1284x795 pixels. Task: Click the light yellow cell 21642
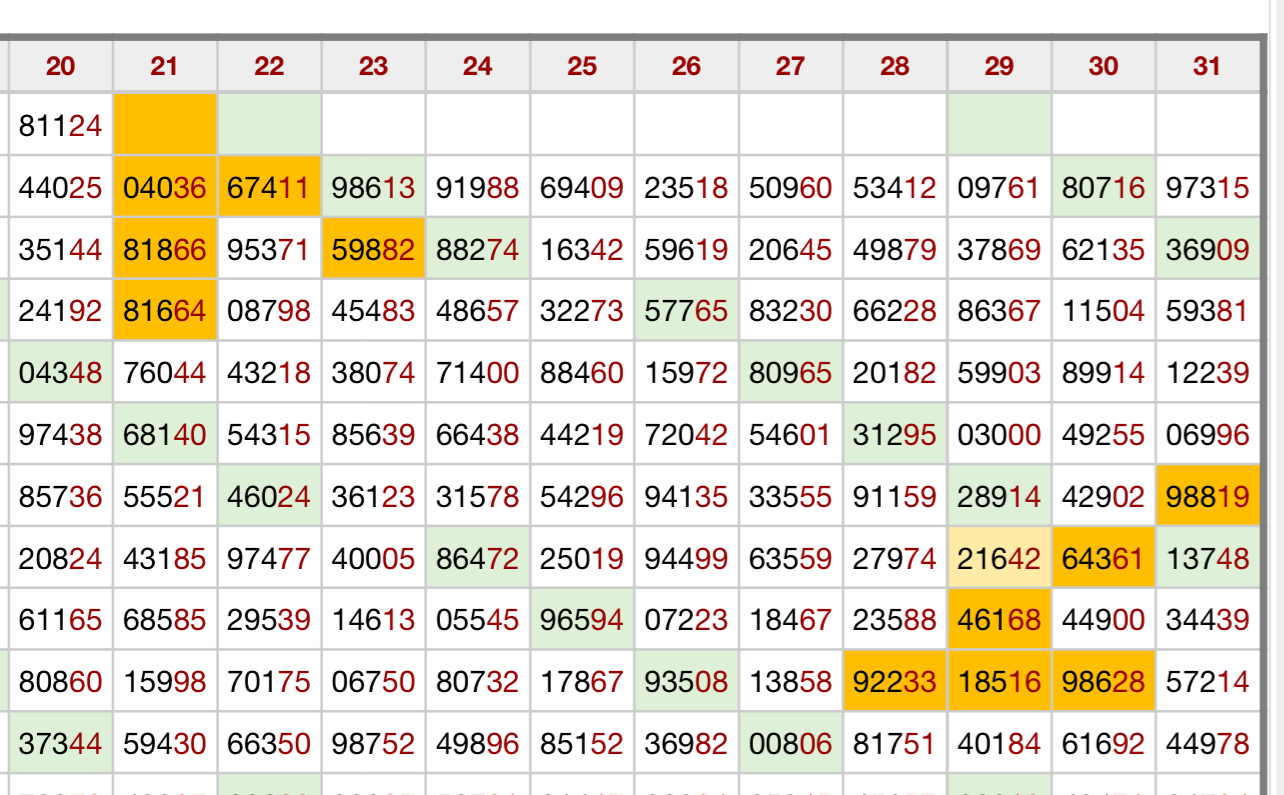point(999,558)
